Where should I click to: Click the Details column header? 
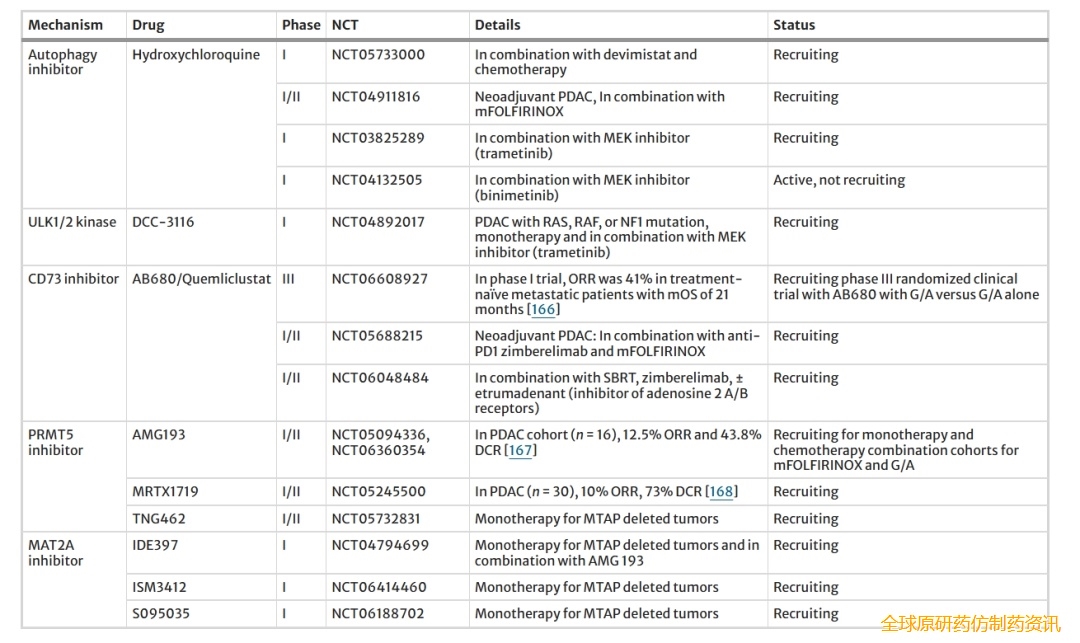[497, 25]
